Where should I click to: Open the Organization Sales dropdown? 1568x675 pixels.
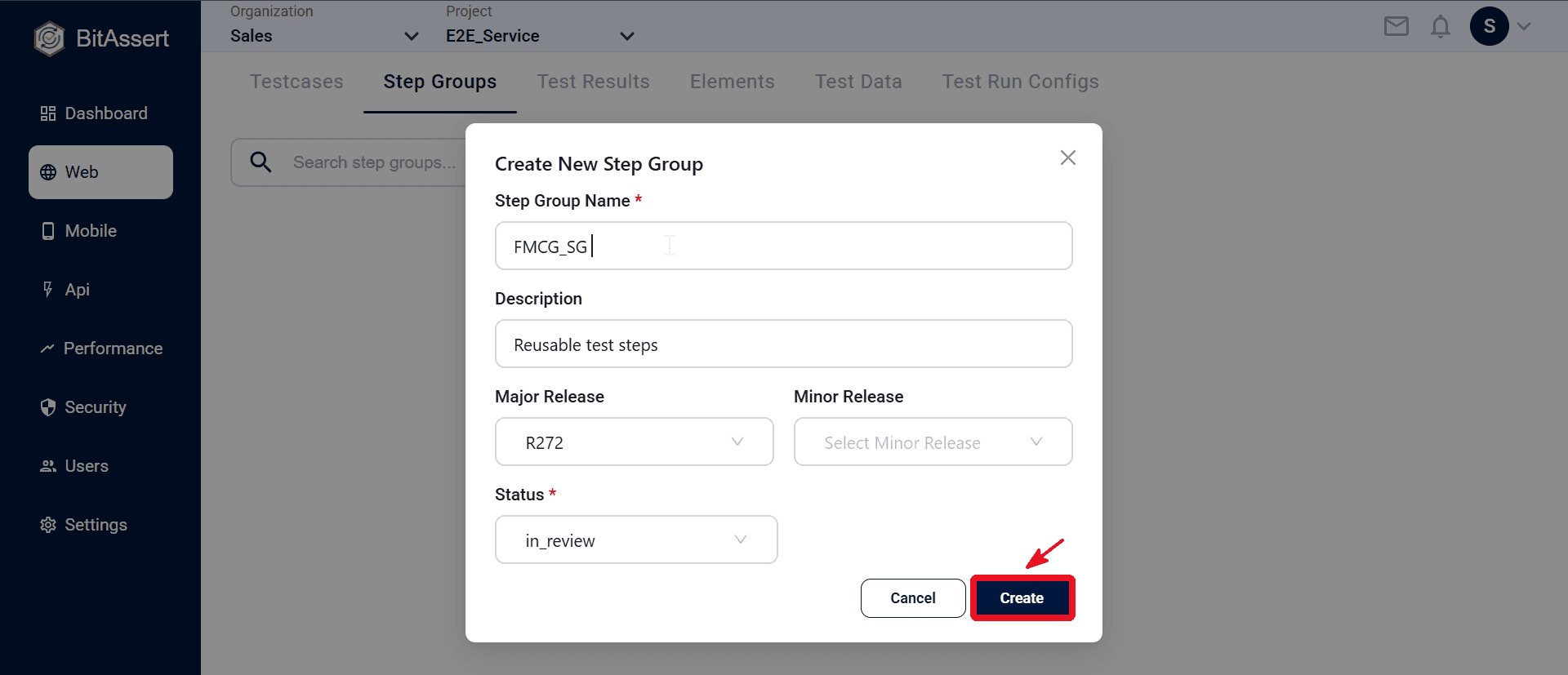(x=324, y=36)
